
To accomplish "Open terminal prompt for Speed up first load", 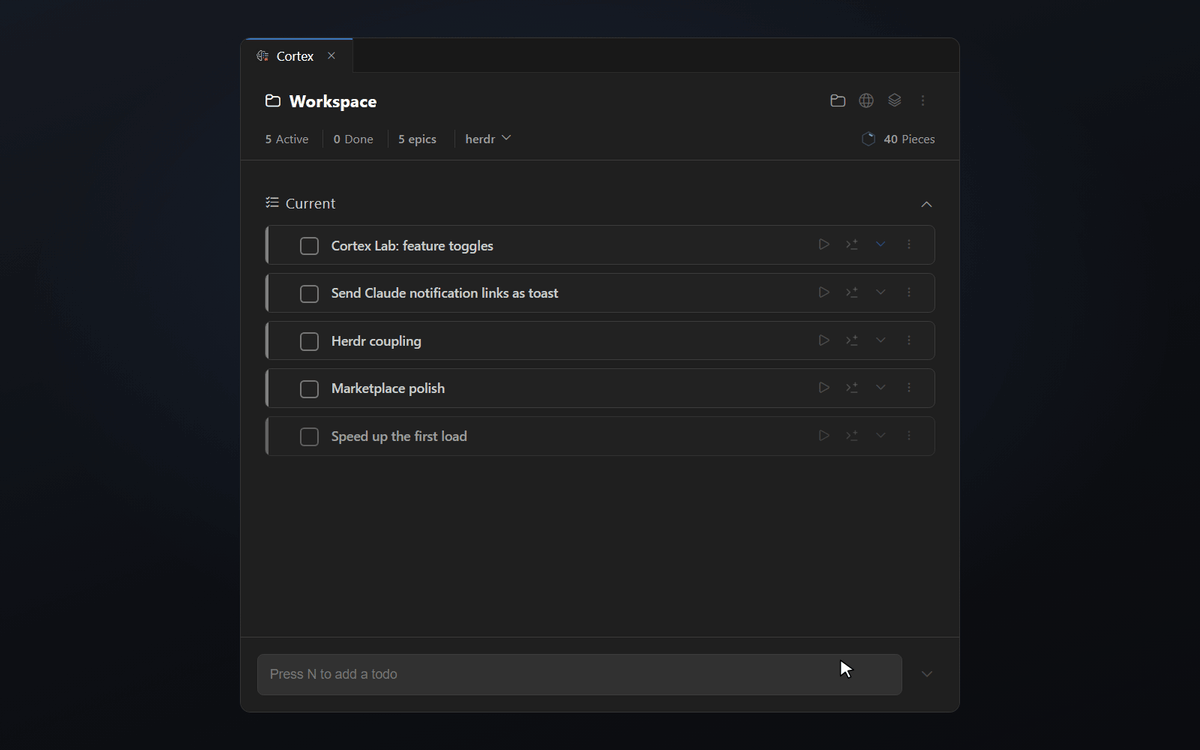I will point(852,435).
